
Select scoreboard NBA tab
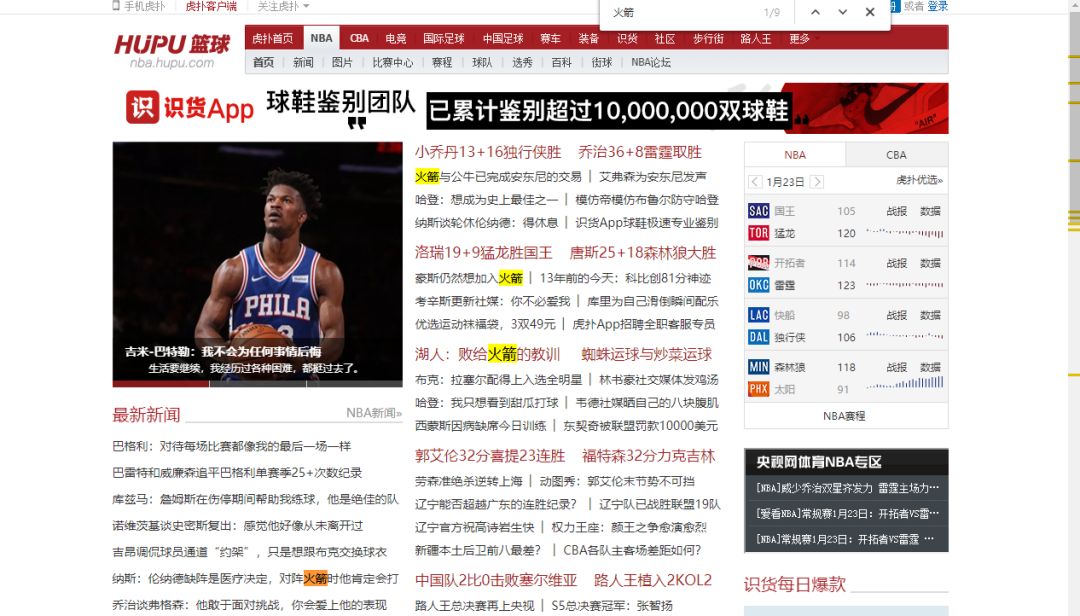click(795, 154)
